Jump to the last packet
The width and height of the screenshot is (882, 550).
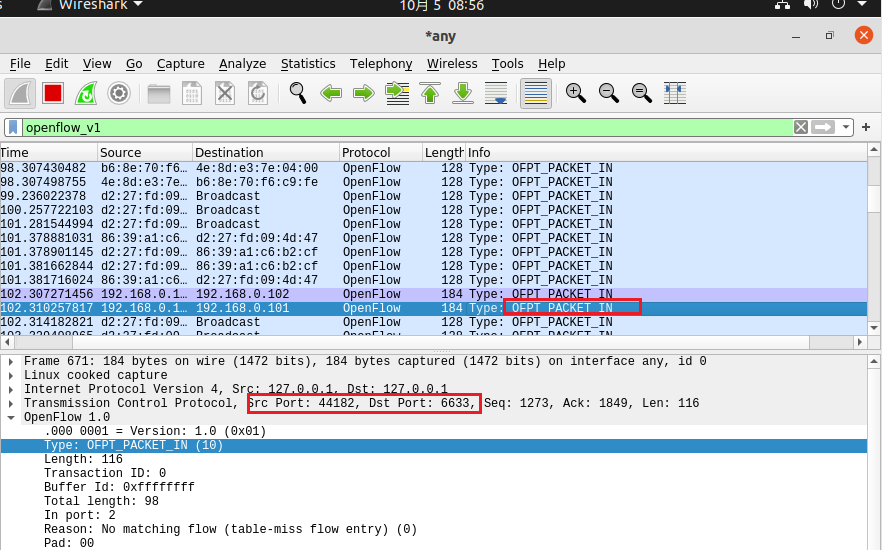[463, 93]
